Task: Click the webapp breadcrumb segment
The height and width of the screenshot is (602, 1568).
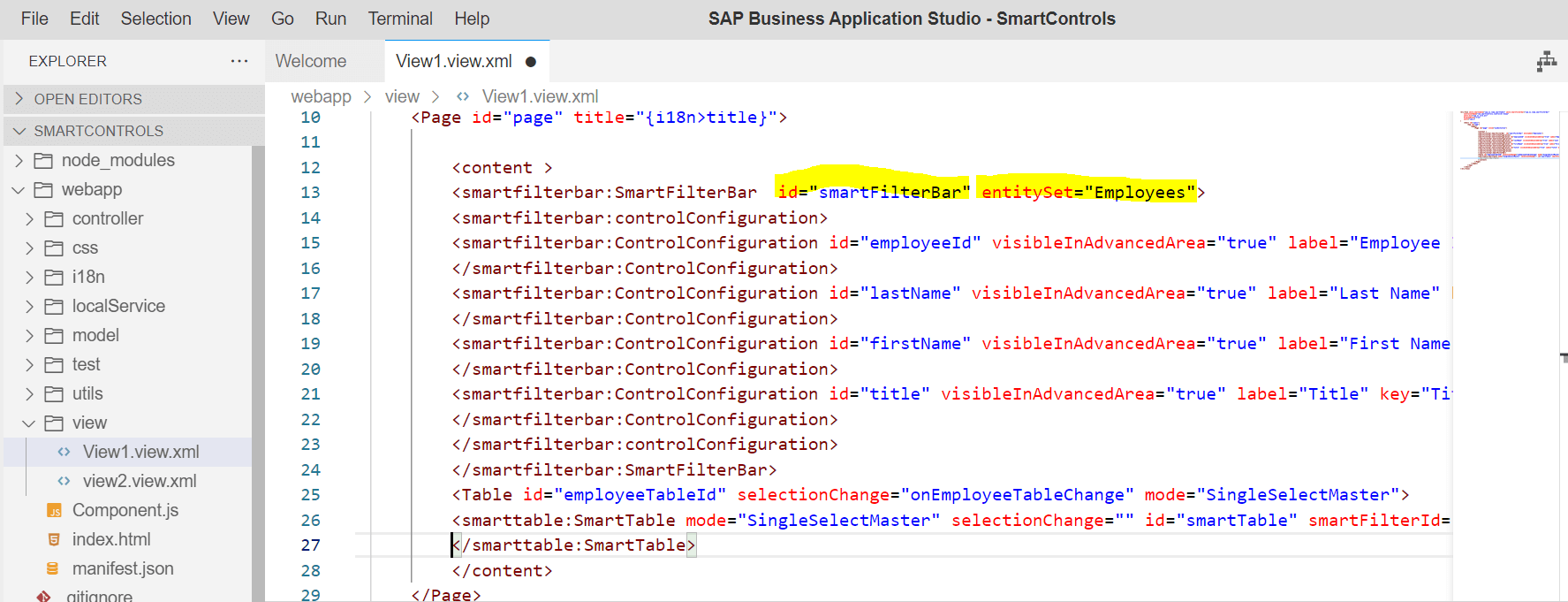Action: point(321,97)
